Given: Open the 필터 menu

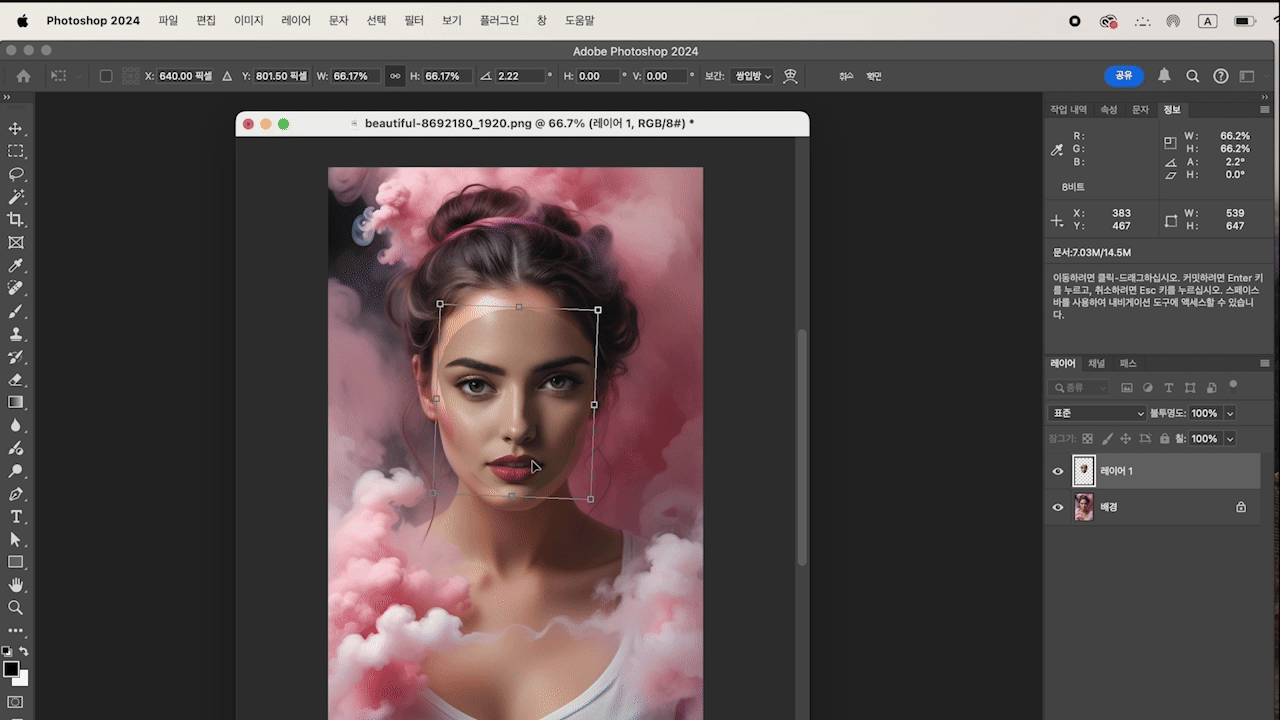Looking at the screenshot, I should coord(414,20).
